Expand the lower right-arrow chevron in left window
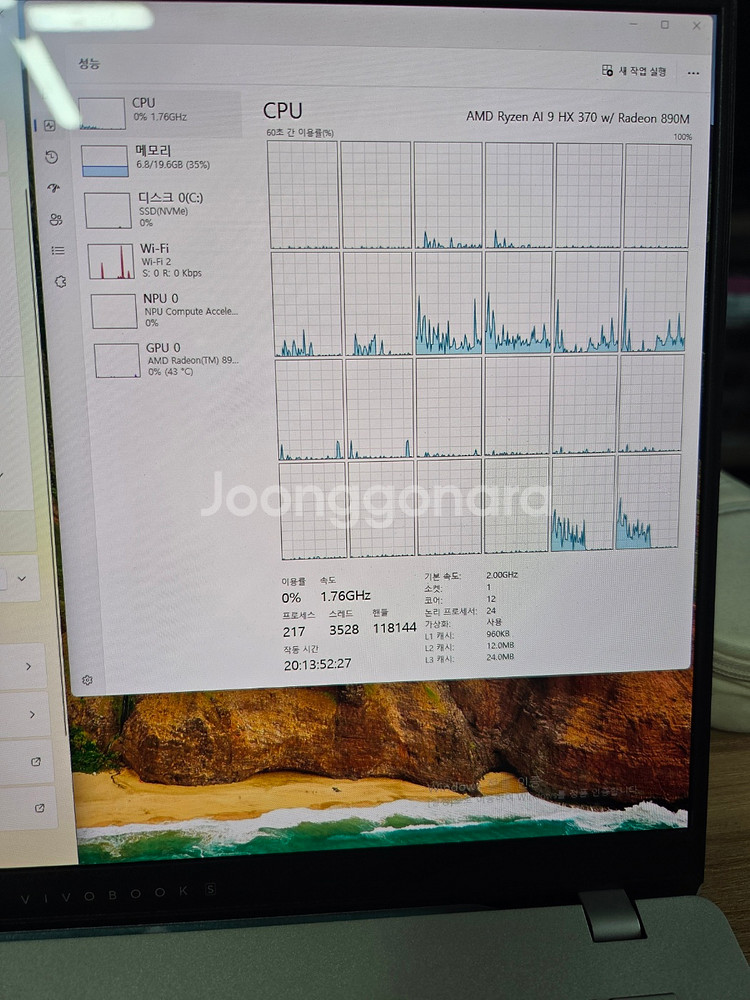This screenshot has width=750, height=1000. (32, 715)
